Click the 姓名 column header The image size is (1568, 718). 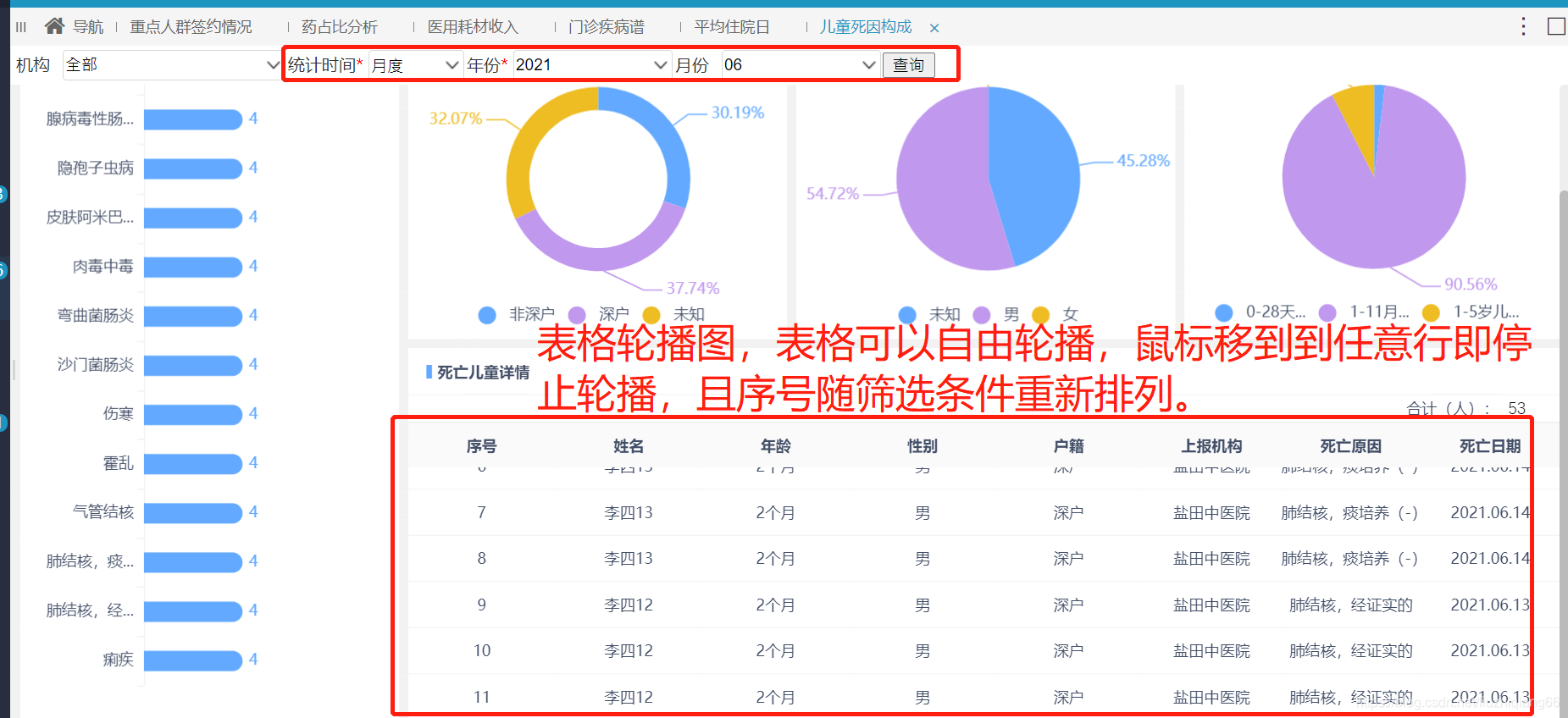click(x=629, y=446)
